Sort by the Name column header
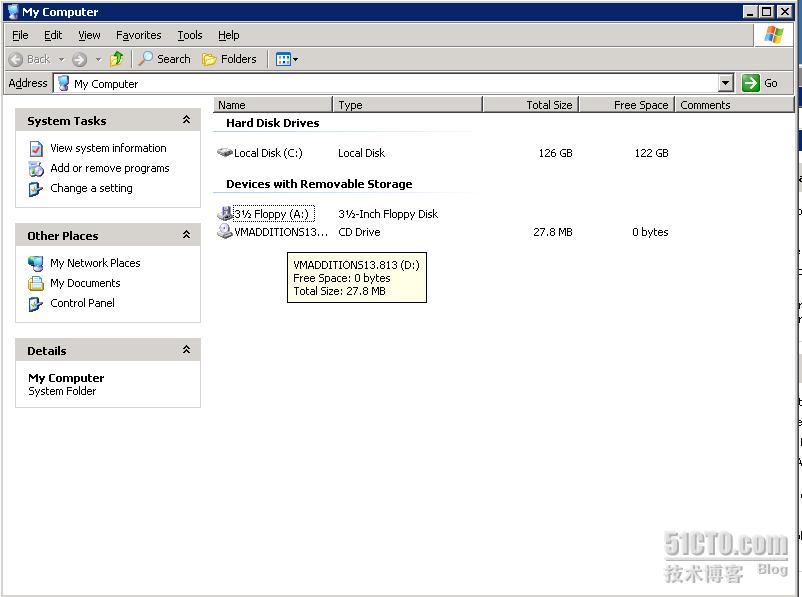This screenshot has width=802, height=597. click(273, 105)
